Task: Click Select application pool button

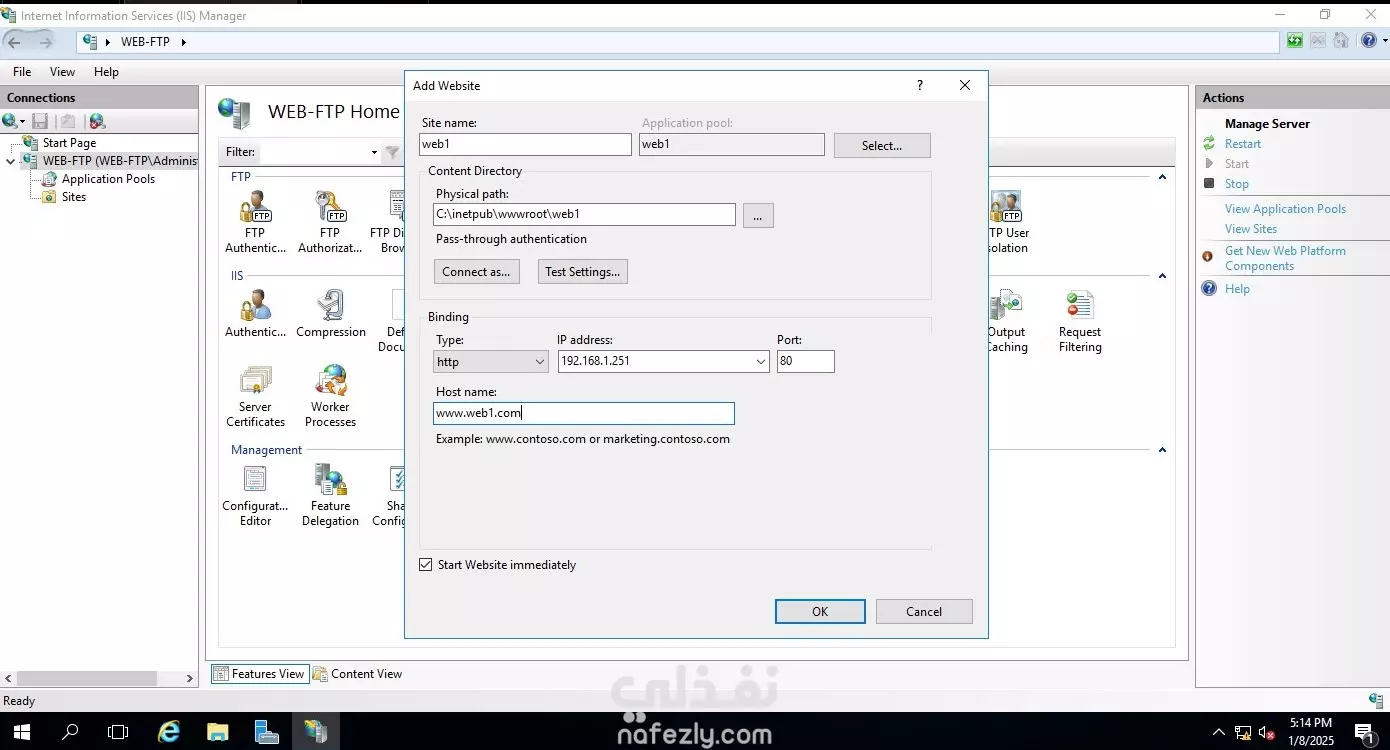Action: [882, 145]
